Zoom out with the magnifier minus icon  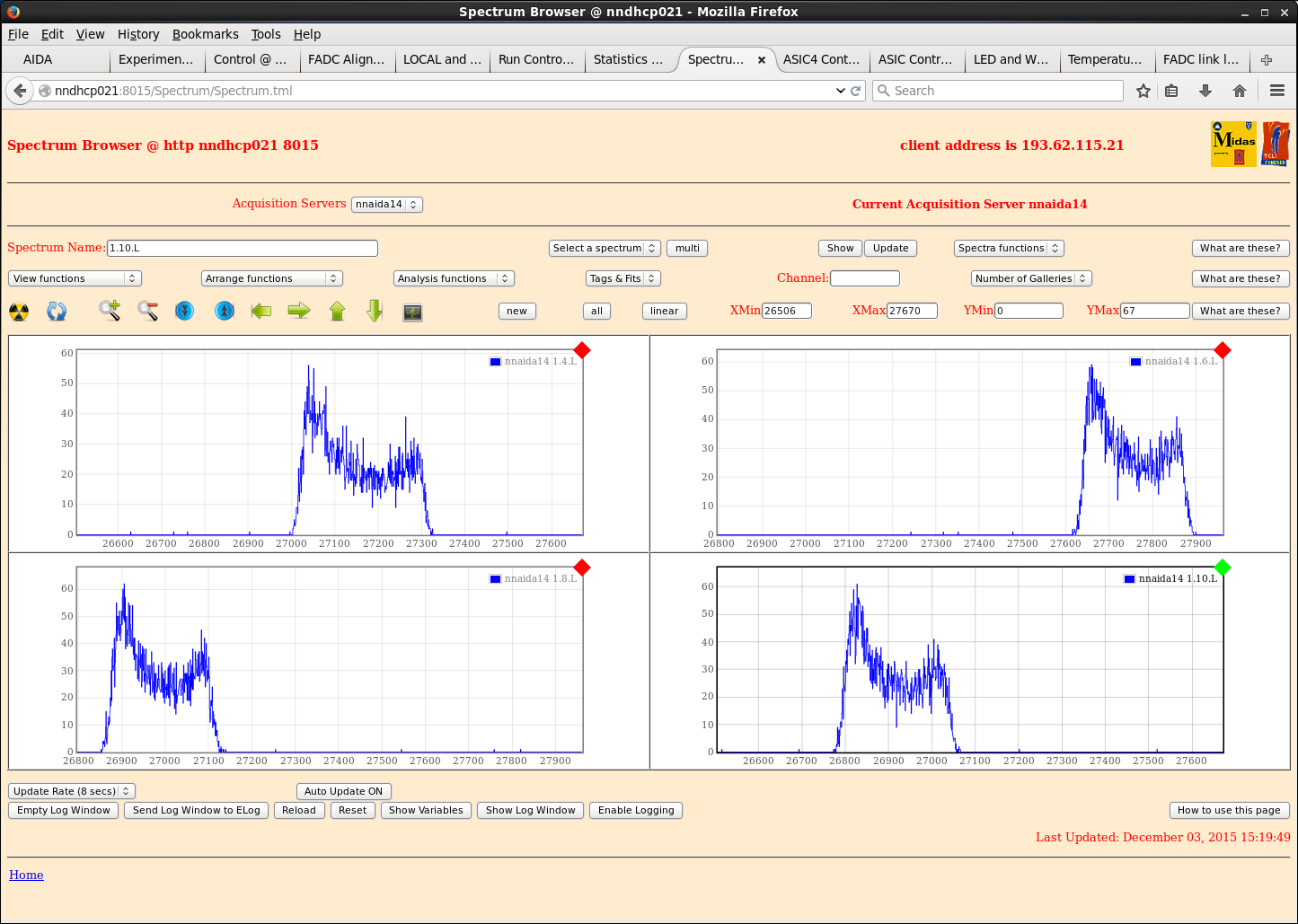click(148, 311)
